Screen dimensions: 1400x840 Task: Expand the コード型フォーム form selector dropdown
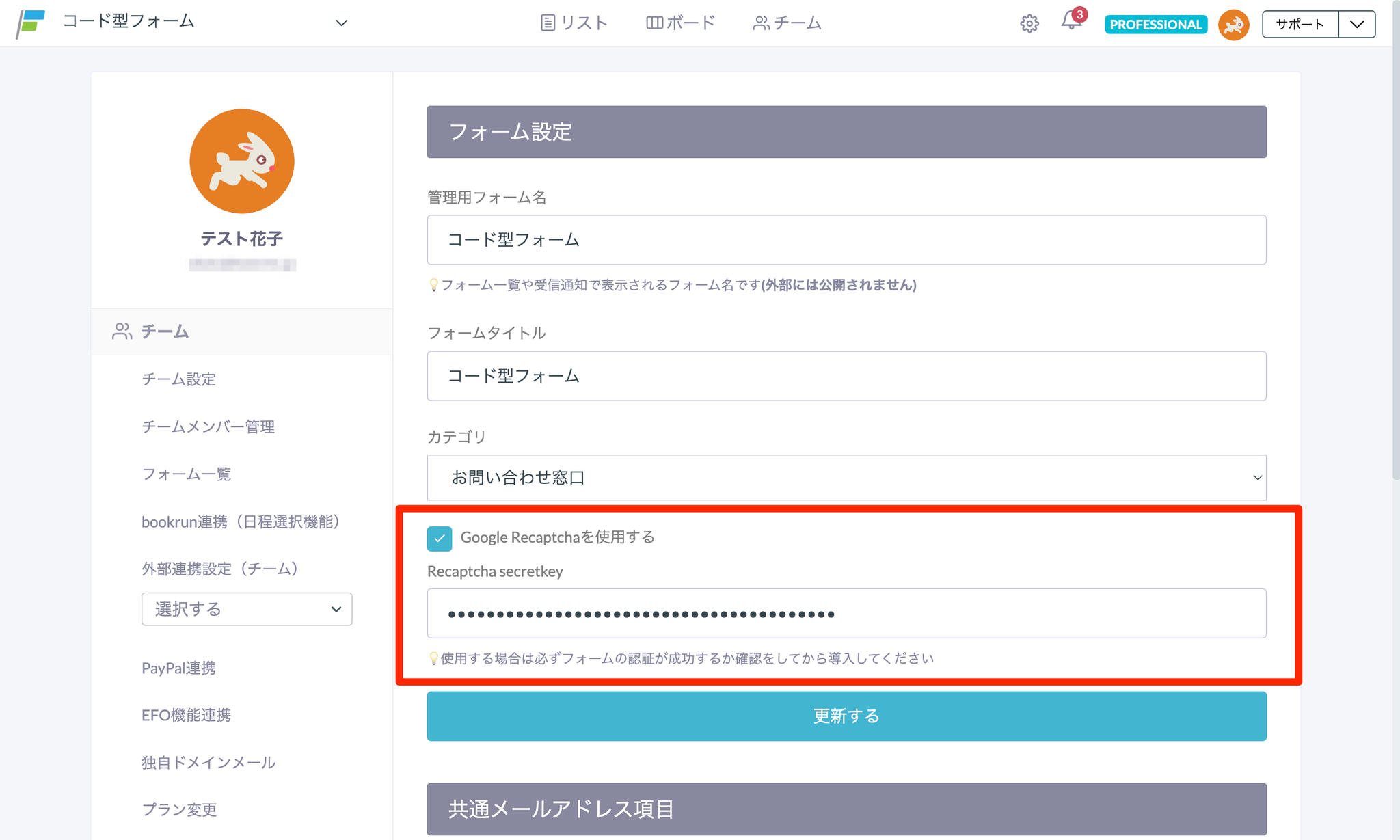(x=341, y=23)
